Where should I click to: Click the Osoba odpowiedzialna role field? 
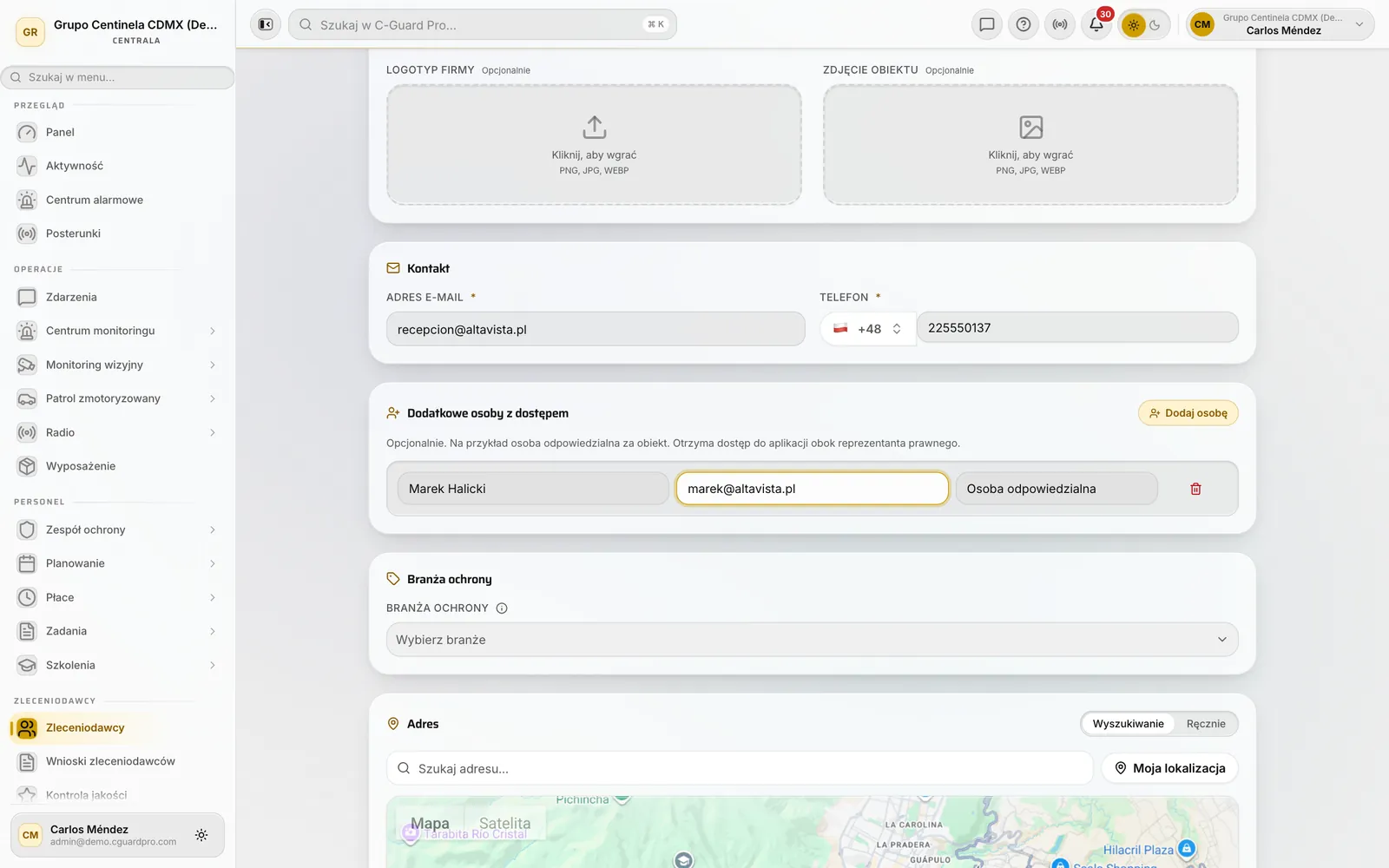pos(1057,489)
